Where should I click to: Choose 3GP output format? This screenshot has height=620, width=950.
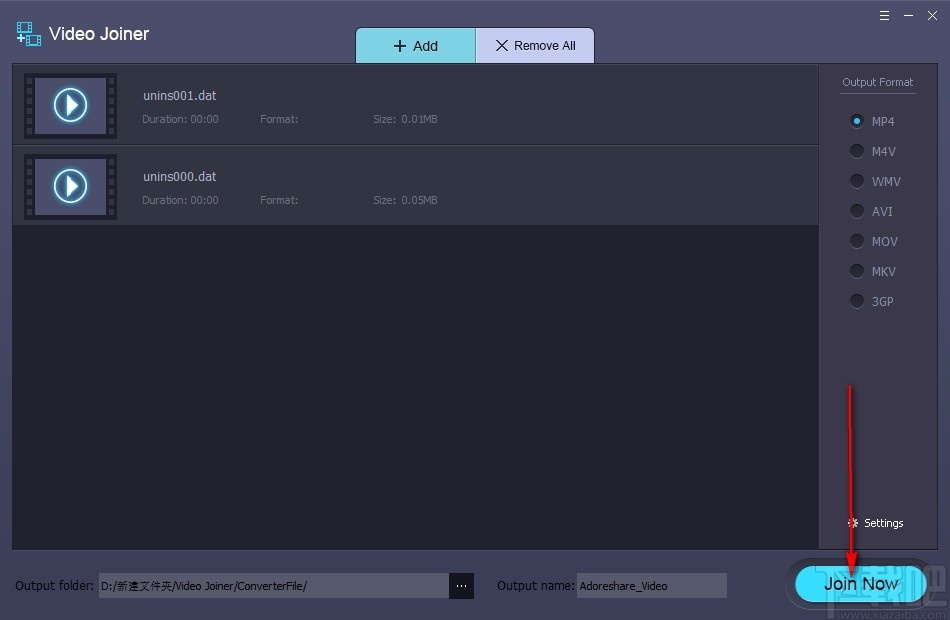pyautogui.click(x=857, y=301)
